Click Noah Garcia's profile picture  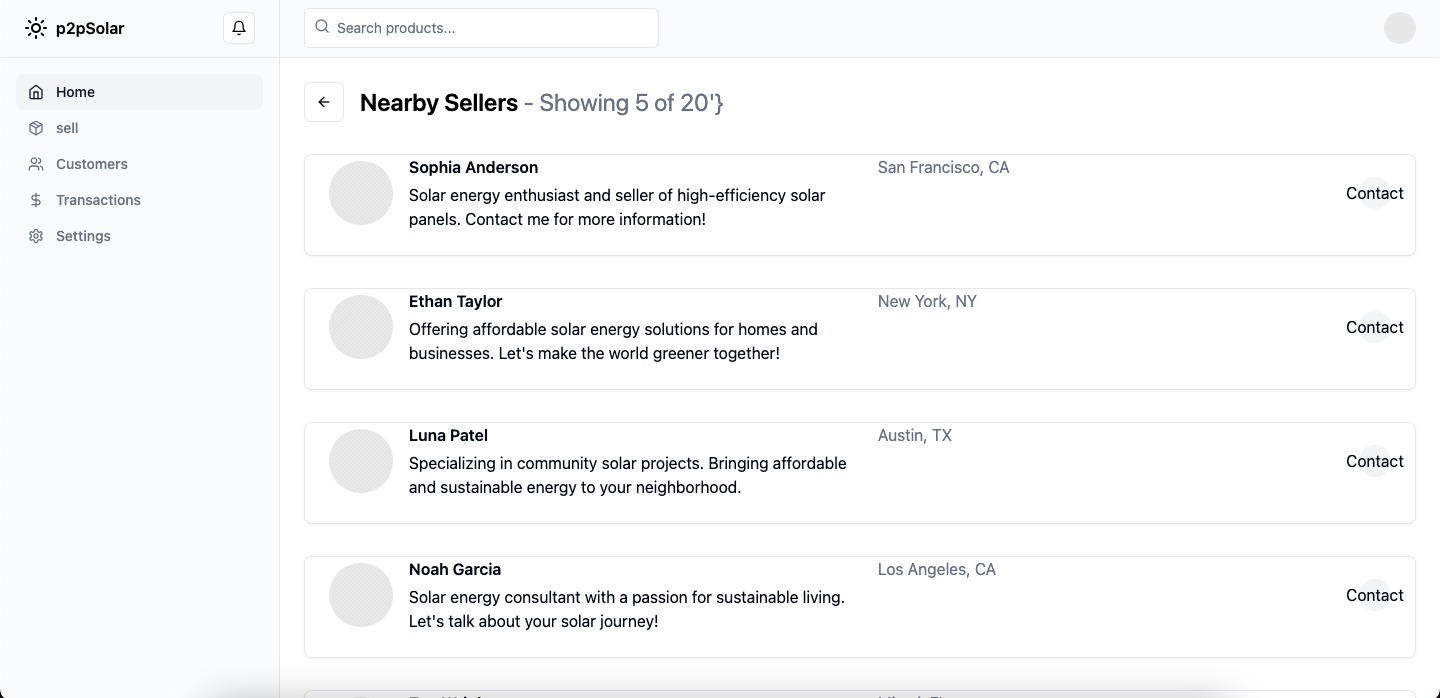(x=361, y=595)
